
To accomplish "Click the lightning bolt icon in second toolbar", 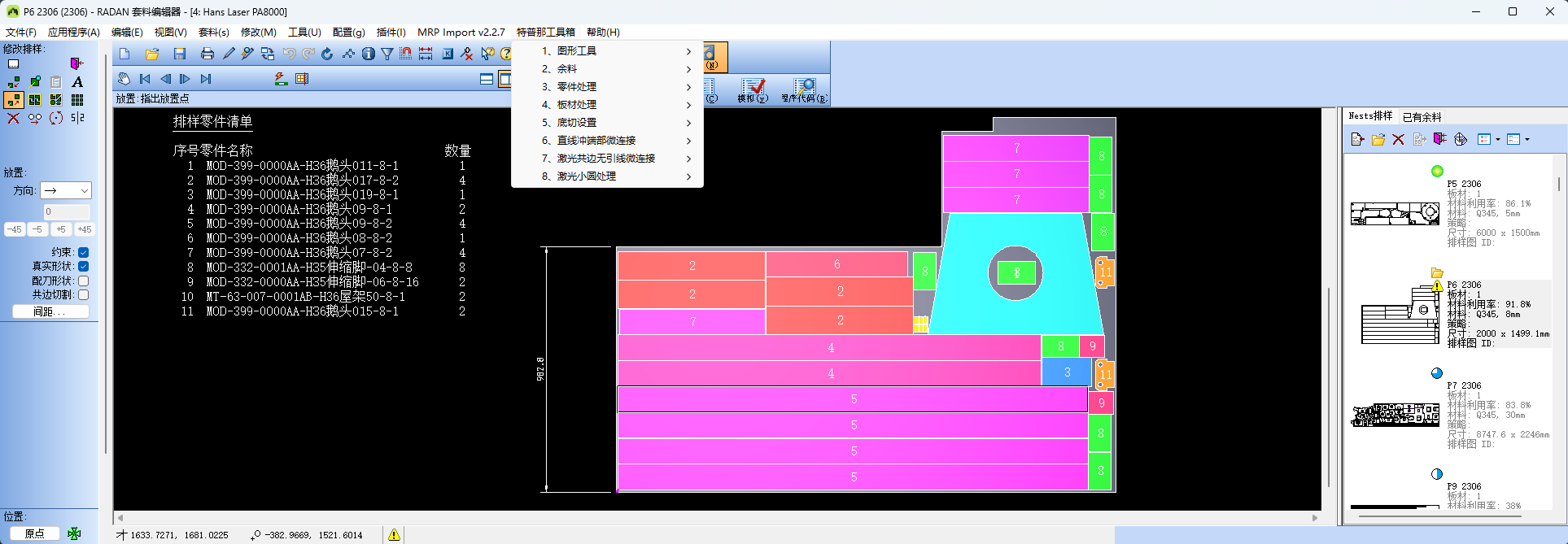I will click(281, 79).
